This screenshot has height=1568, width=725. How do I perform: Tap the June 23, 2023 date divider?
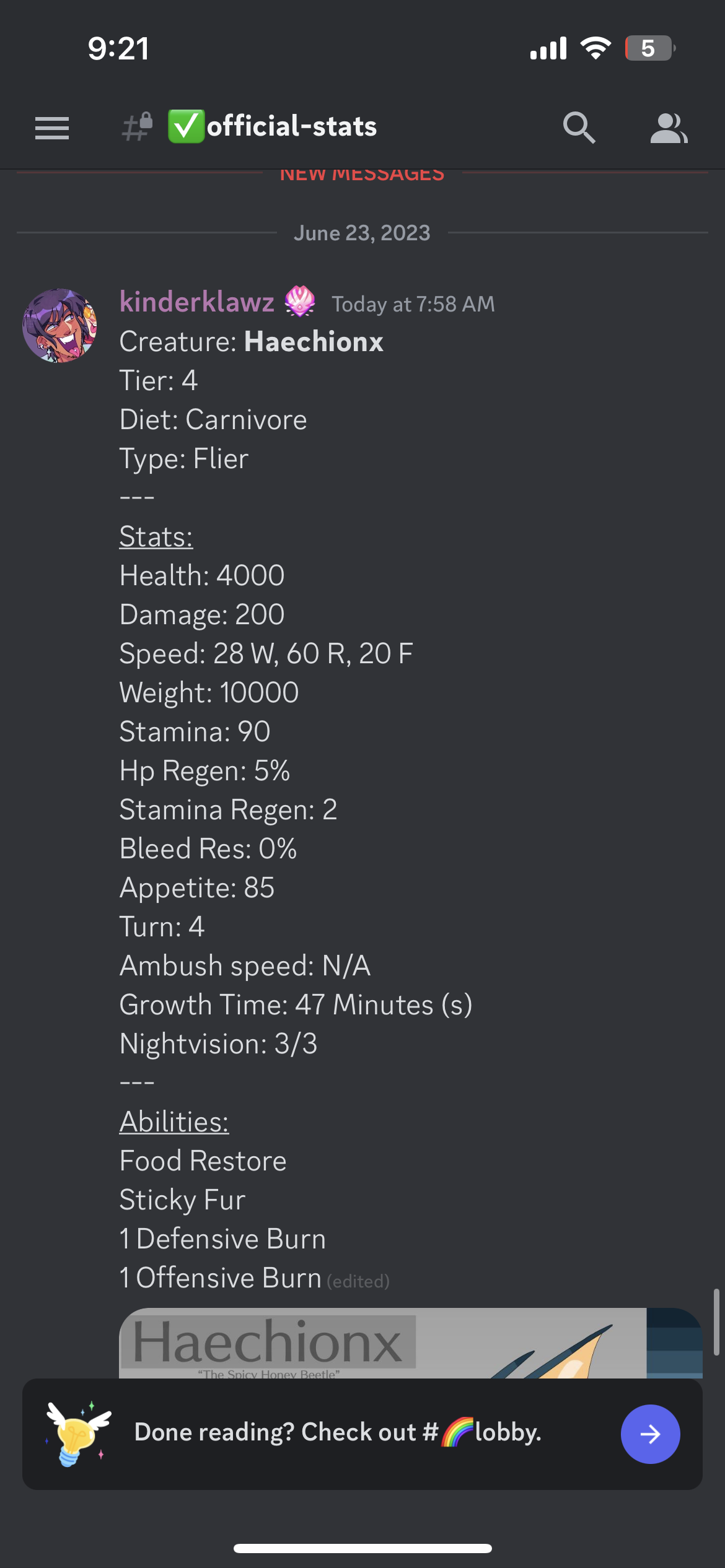click(361, 233)
